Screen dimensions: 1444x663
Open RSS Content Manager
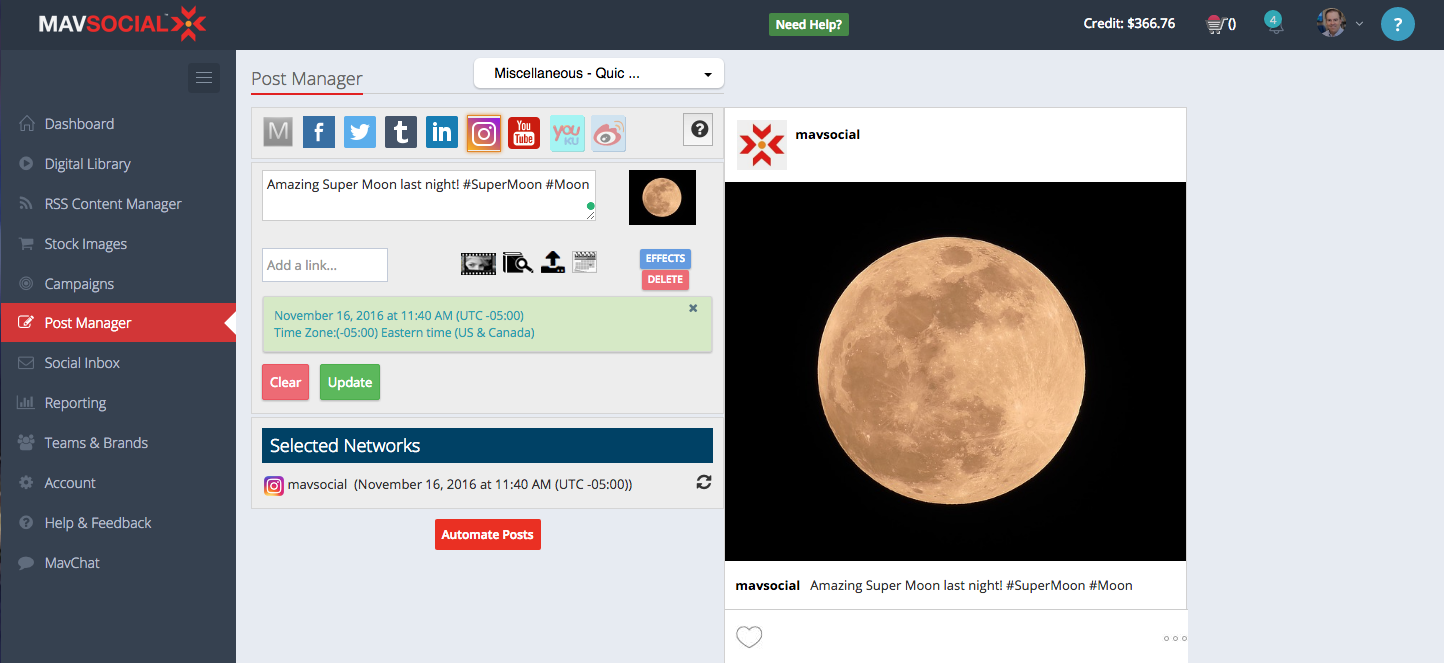(113, 204)
